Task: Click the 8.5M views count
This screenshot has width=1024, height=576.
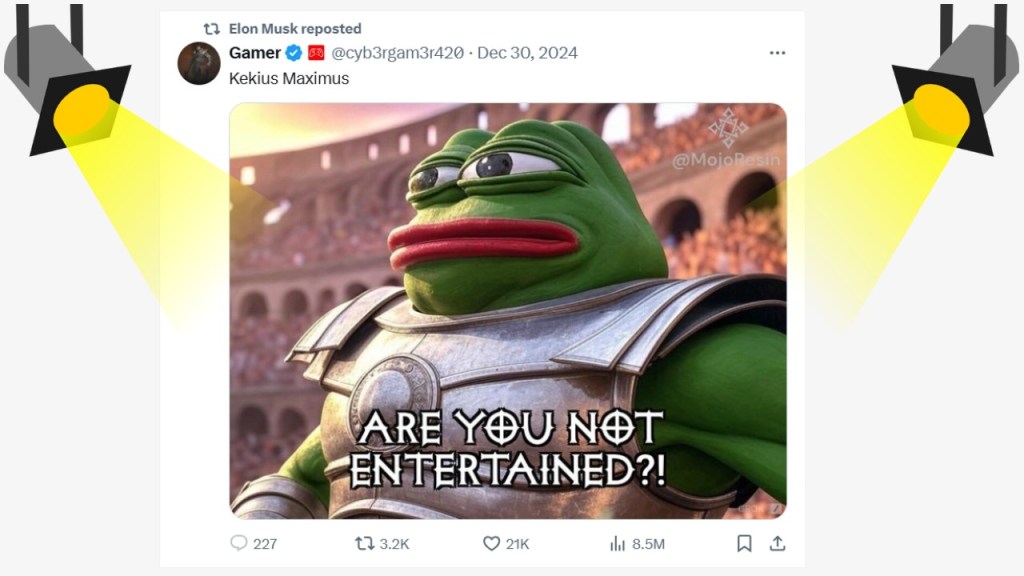Action: click(x=648, y=544)
